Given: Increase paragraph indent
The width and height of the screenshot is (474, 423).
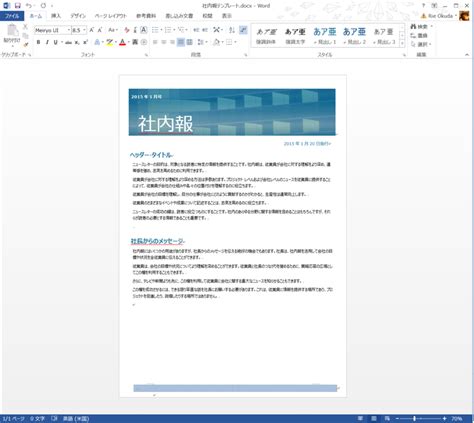Looking at the screenshot, I should 205,30.
